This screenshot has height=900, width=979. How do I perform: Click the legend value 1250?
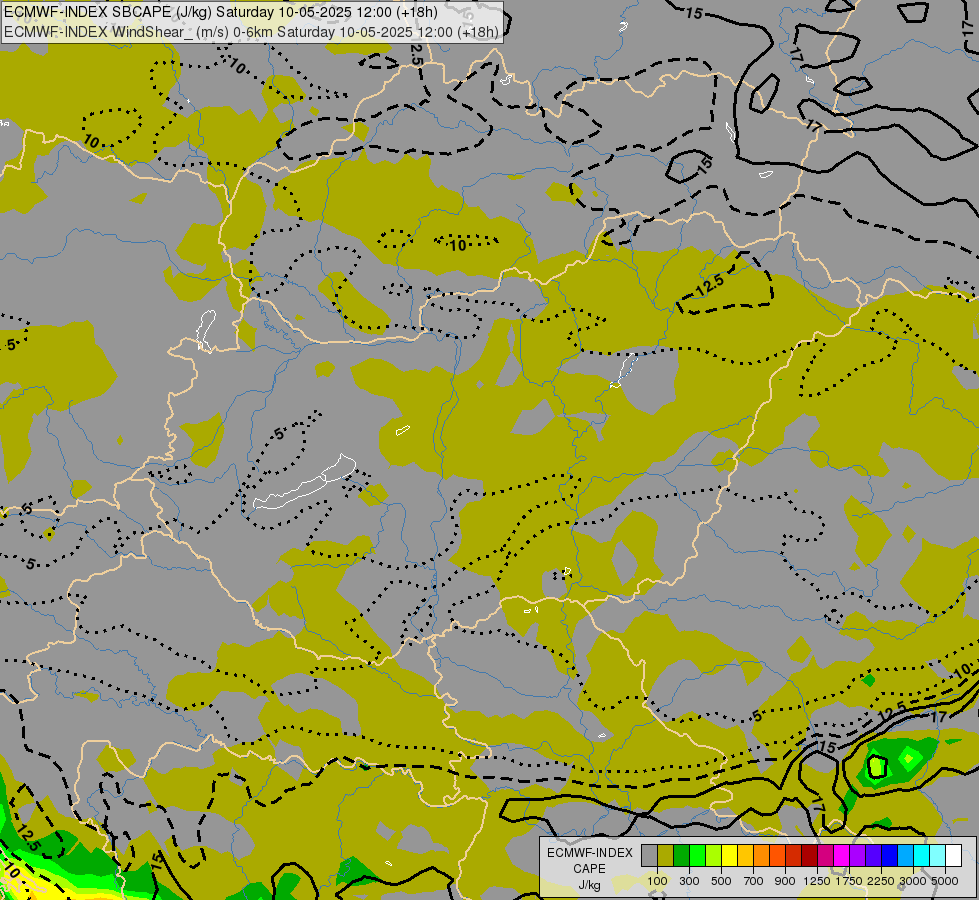[x=817, y=881]
